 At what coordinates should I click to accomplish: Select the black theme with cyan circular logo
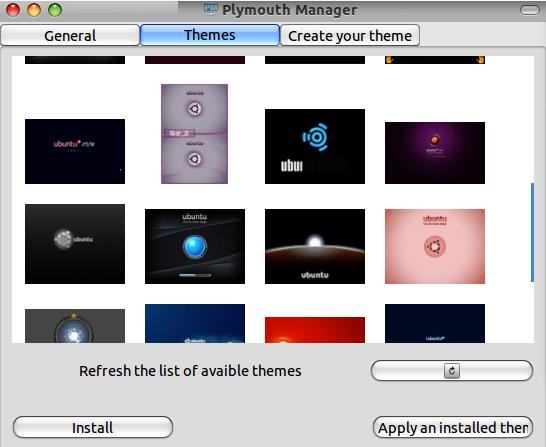315,146
